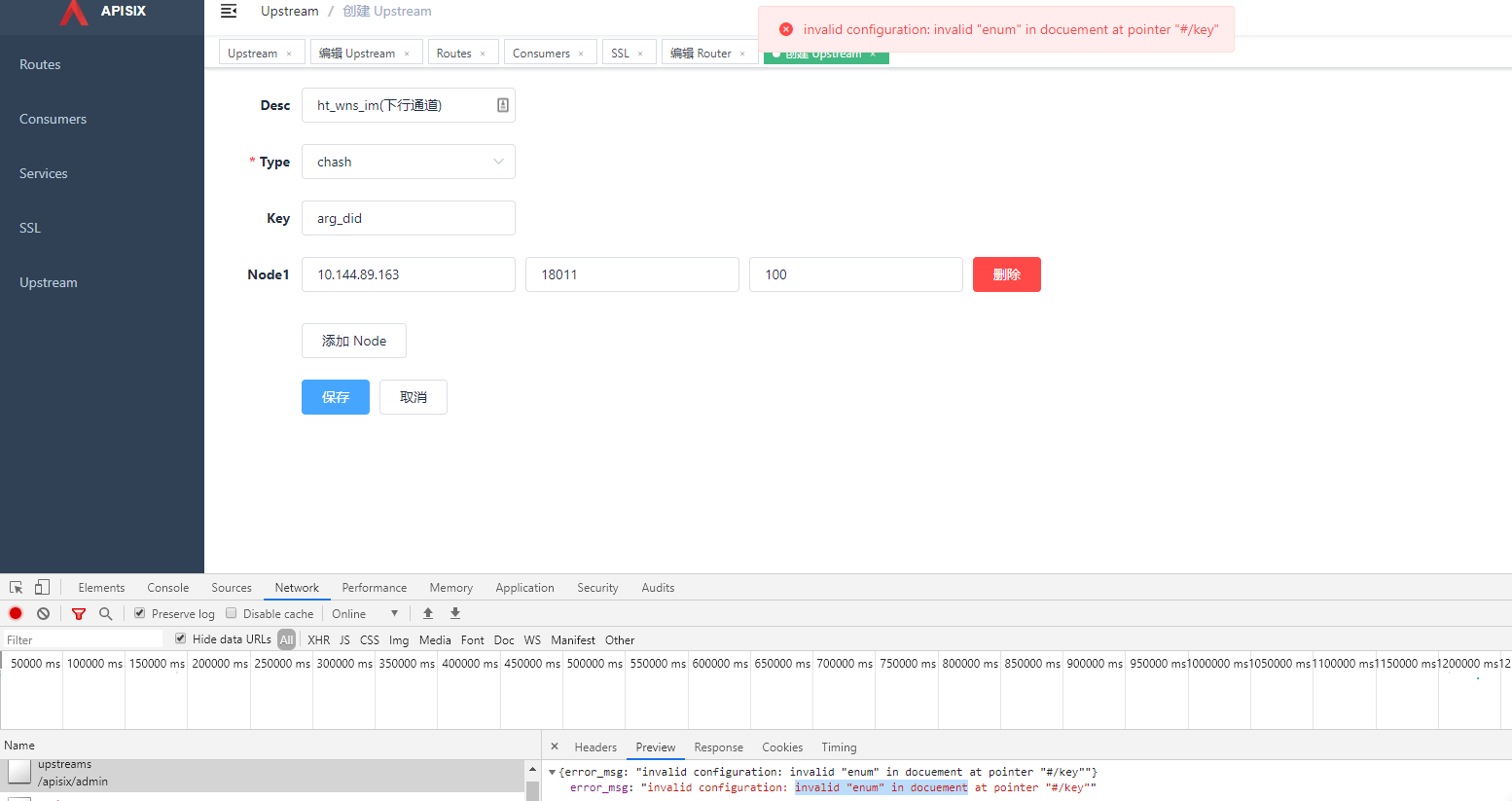
Task: Enable the Disable cache checkbox
Action: 231,613
